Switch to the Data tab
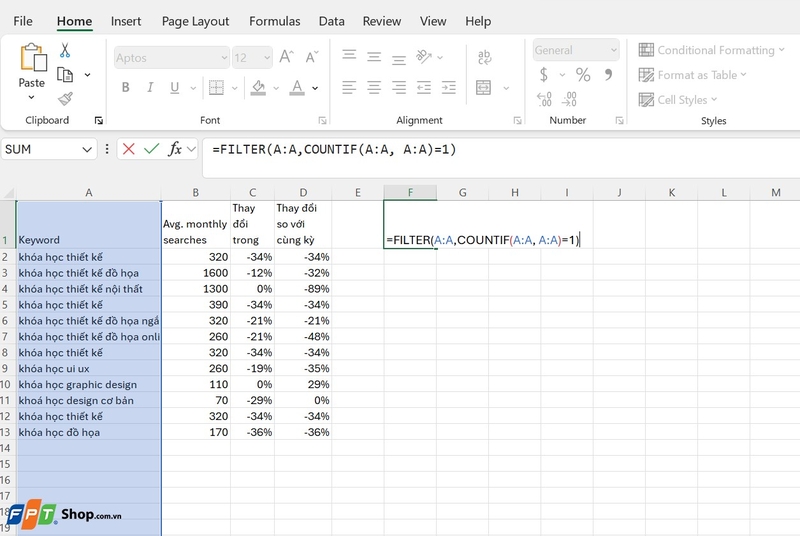Image resolution: width=800 pixels, height=536 pixels. click(332, 21)
